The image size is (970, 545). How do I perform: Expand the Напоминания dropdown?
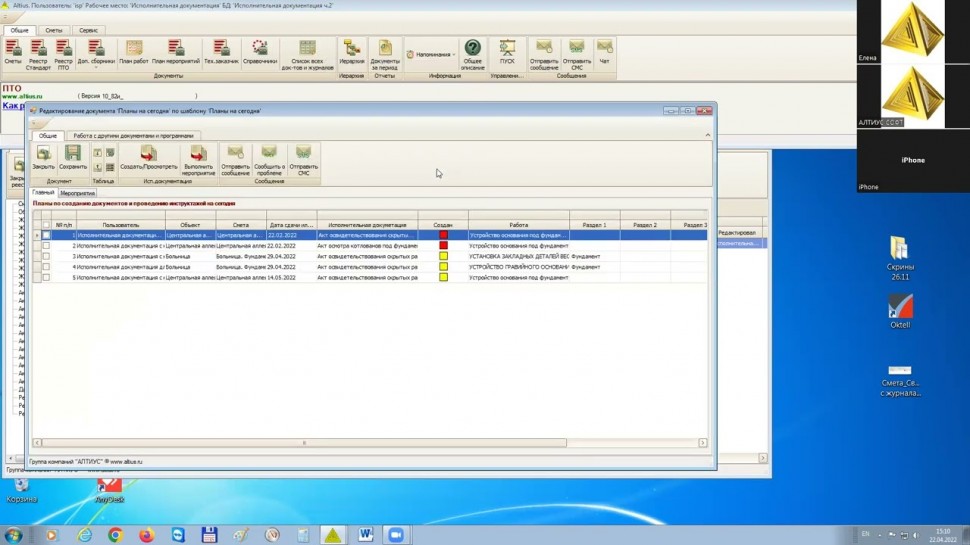[431, 54]
